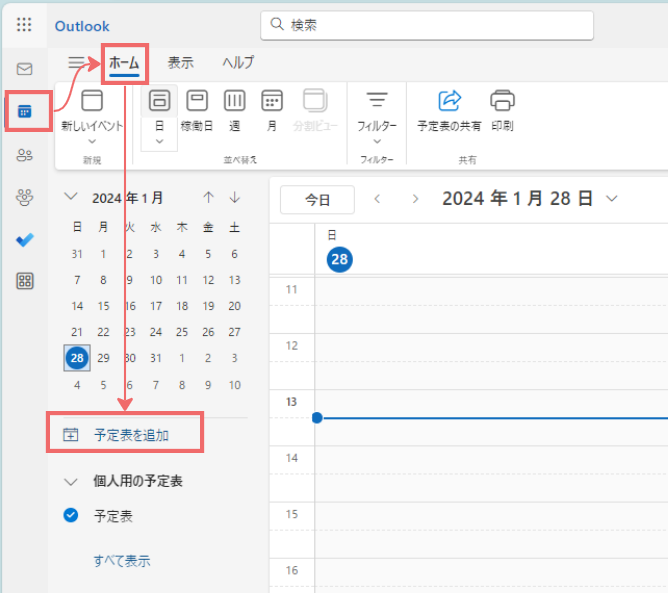
Task: Select January 22 in mini calendar
Action: pos(104,332)
